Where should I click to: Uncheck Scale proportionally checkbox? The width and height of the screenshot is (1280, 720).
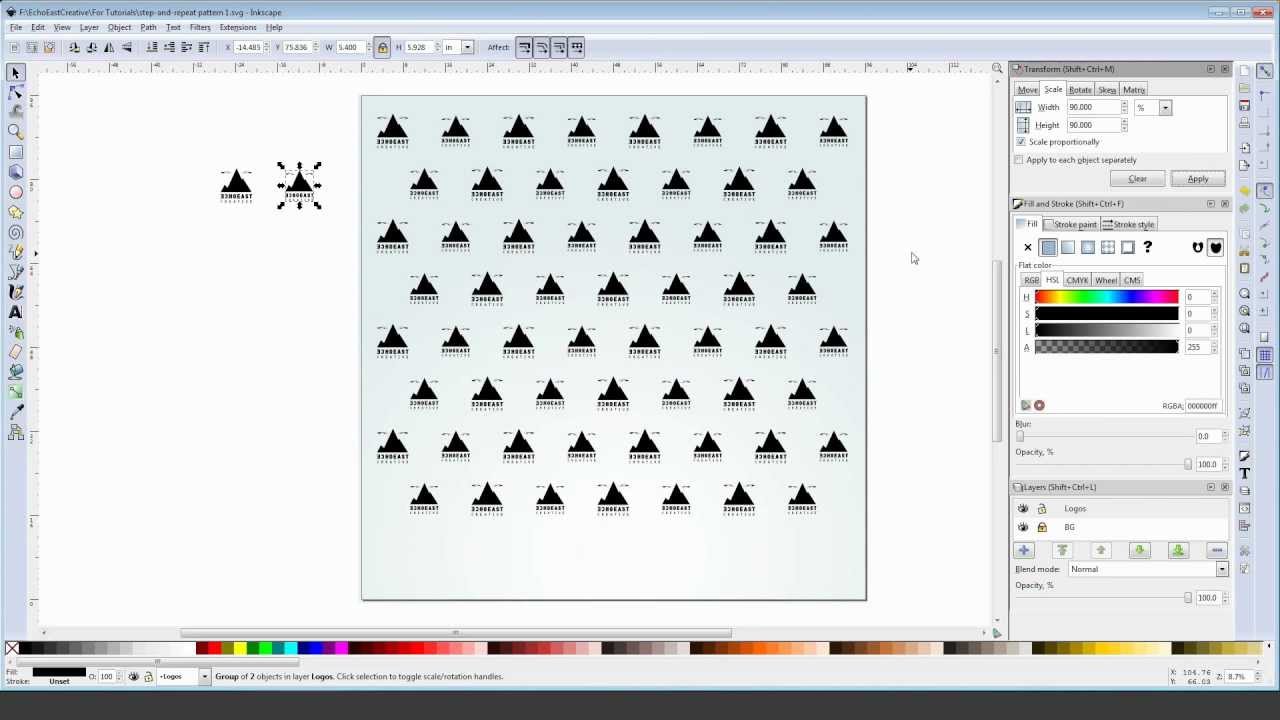coord(1021,142)
